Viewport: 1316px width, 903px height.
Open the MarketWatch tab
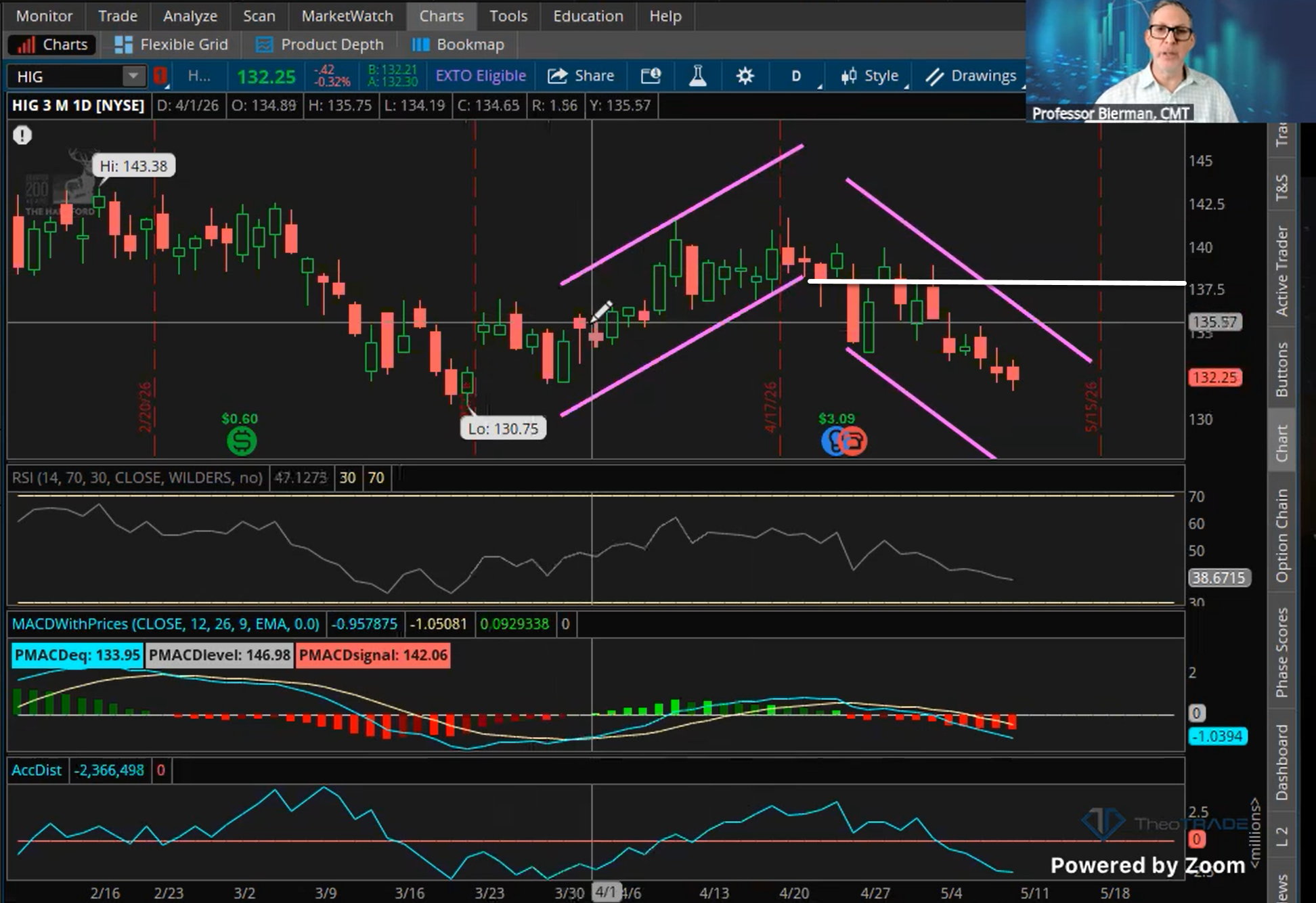click(347, 16)
